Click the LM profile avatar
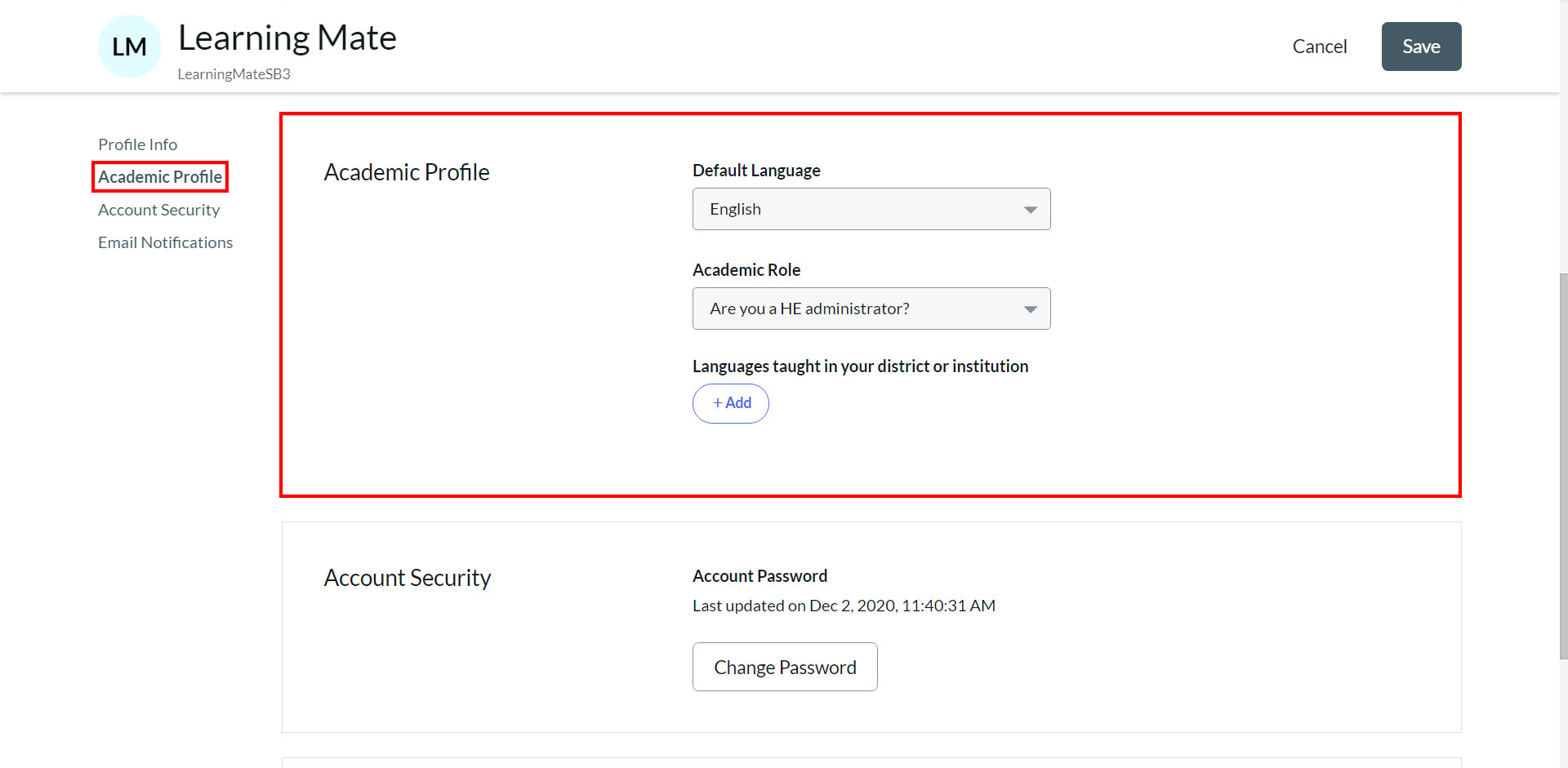This screenshot has width=1568, height=768. (130, 47)
